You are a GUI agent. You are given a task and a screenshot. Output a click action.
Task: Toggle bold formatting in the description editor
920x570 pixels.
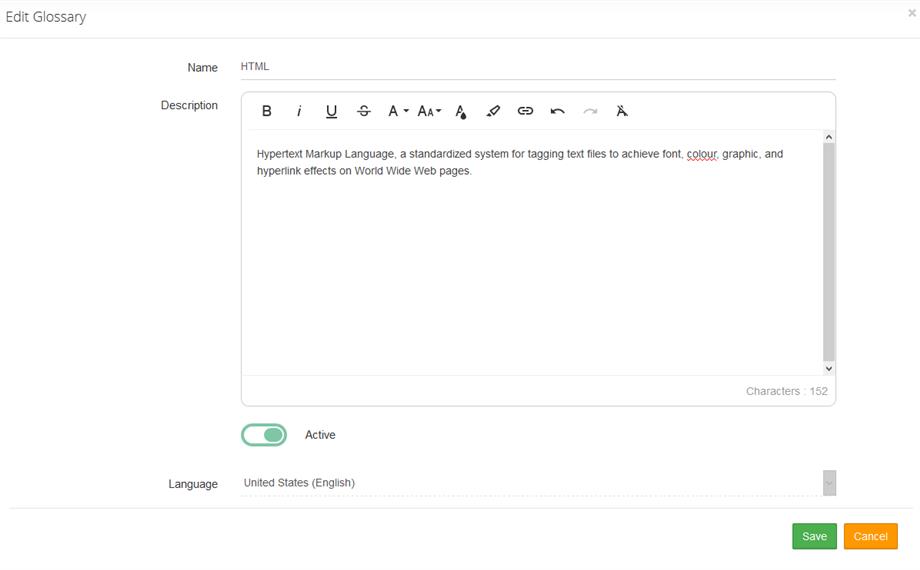[266, 111]
